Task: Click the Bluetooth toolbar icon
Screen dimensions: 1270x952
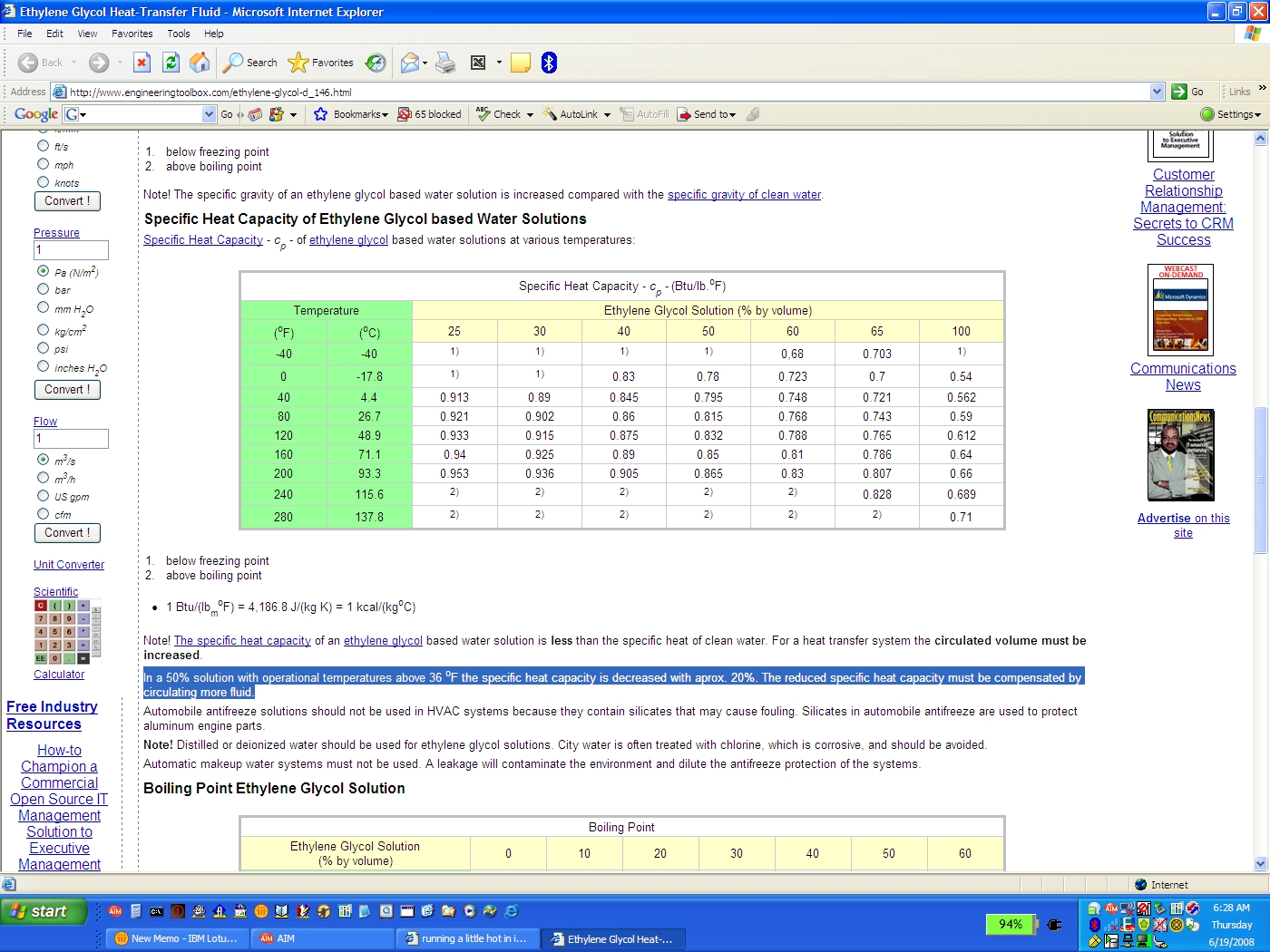Action: 549,63
